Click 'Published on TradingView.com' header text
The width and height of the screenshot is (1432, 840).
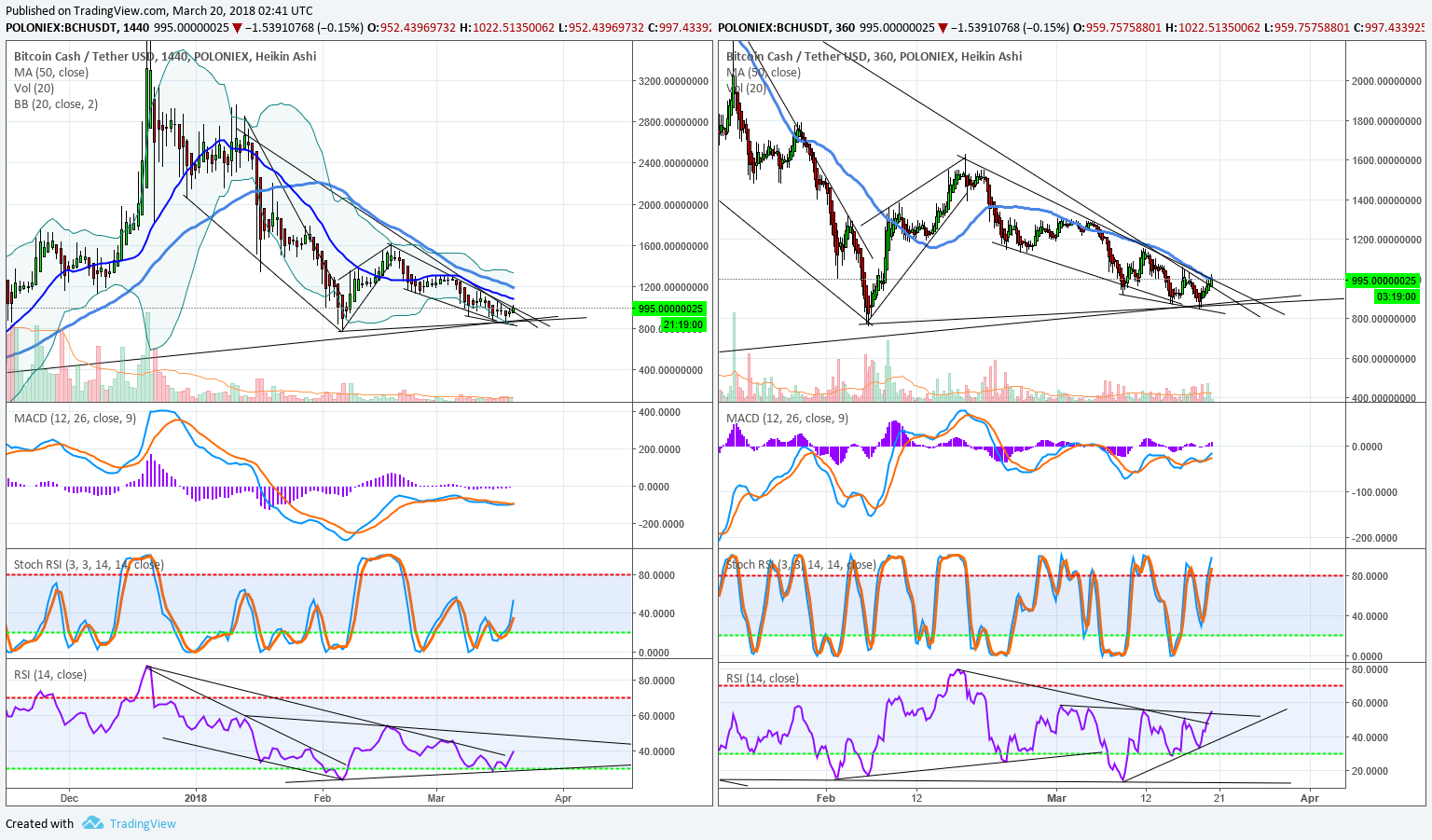[x=86, y=11]
